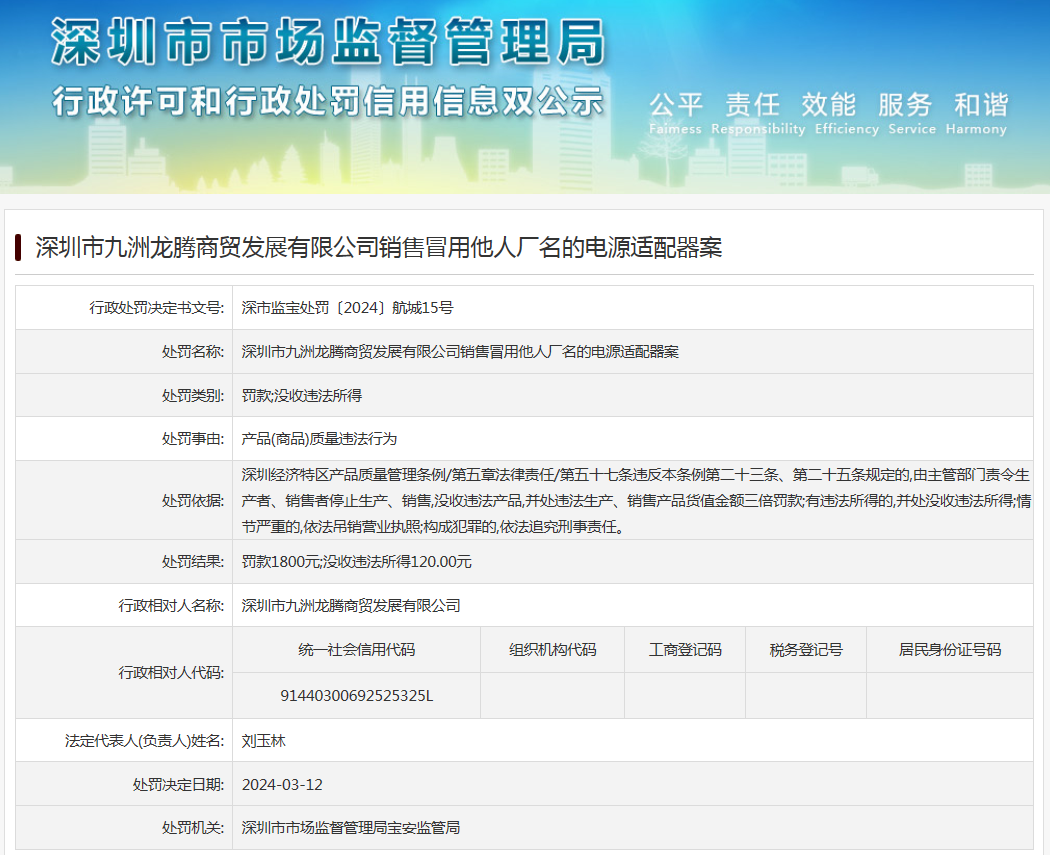
Task: Click the decision date 2024-03-12
Action: click(282, 784)
